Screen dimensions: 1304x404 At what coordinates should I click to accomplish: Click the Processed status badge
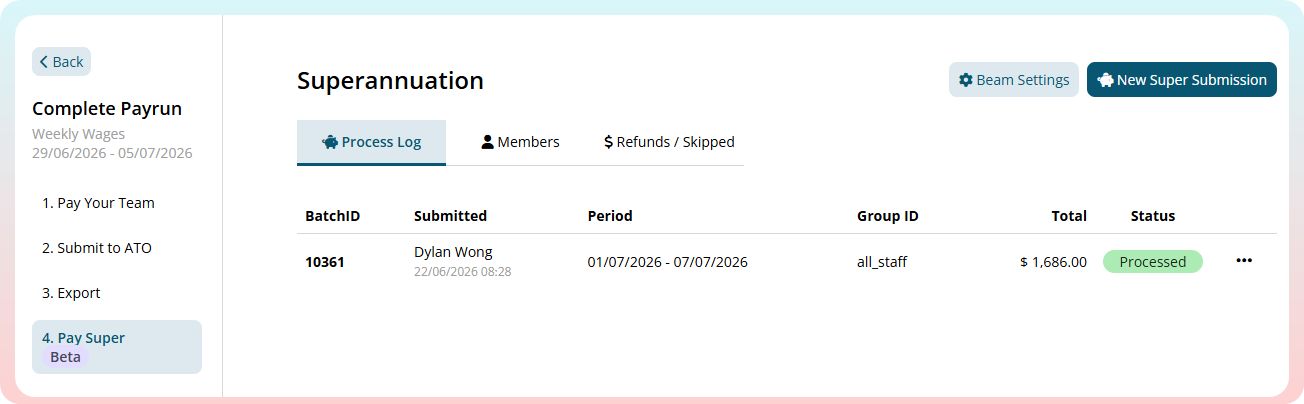1153,262
